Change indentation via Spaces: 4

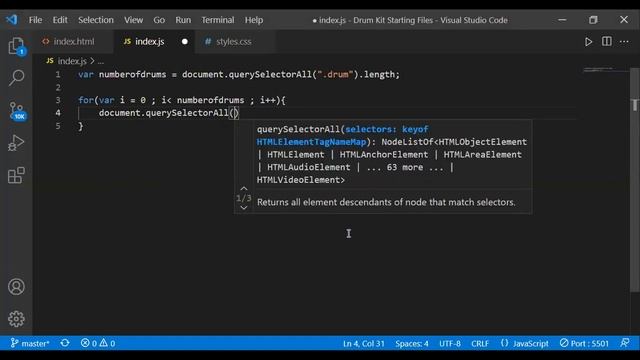tap(411, 343)
